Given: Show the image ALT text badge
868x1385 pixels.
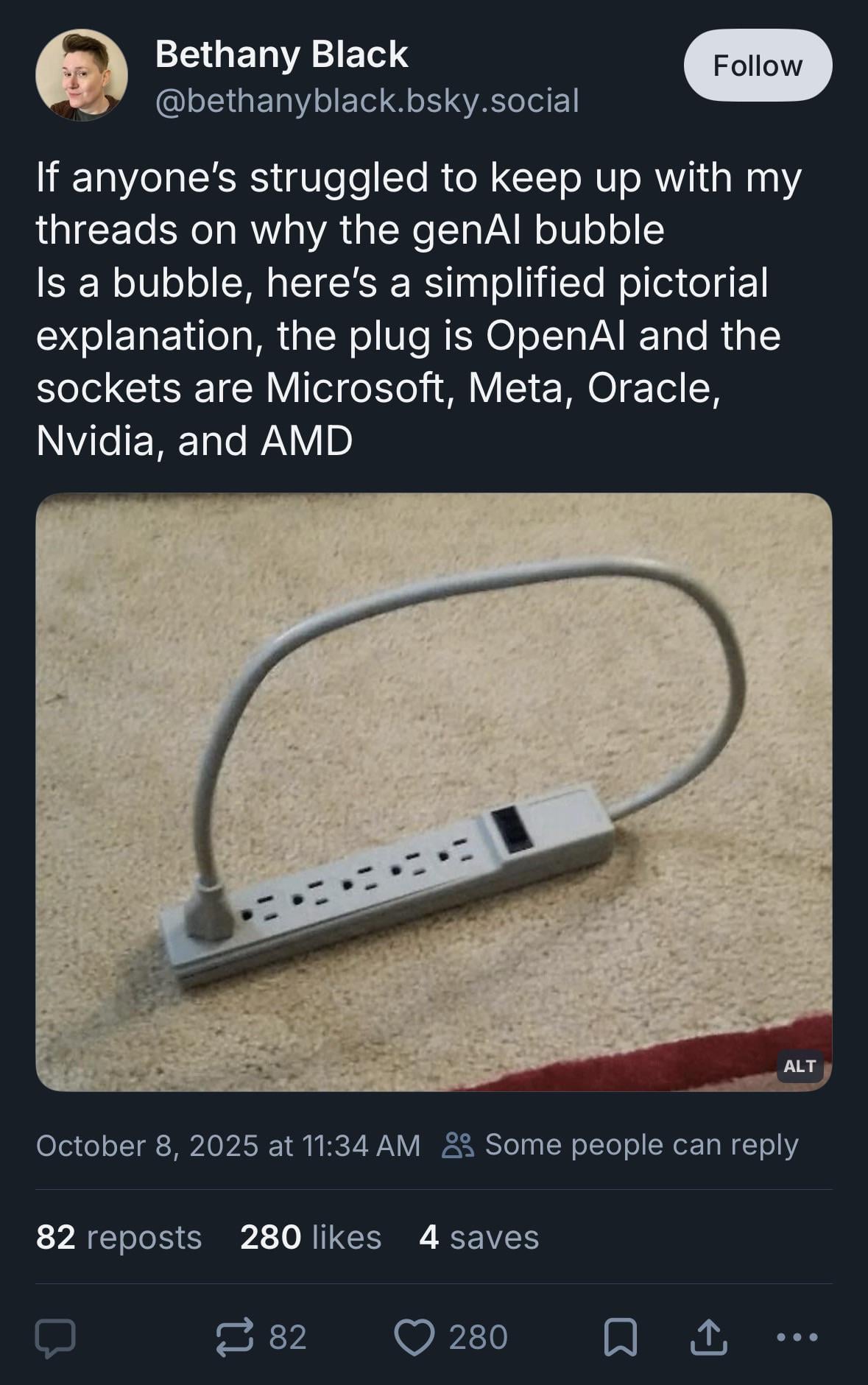Looking at the screenshot, I should click(800, 1065).
